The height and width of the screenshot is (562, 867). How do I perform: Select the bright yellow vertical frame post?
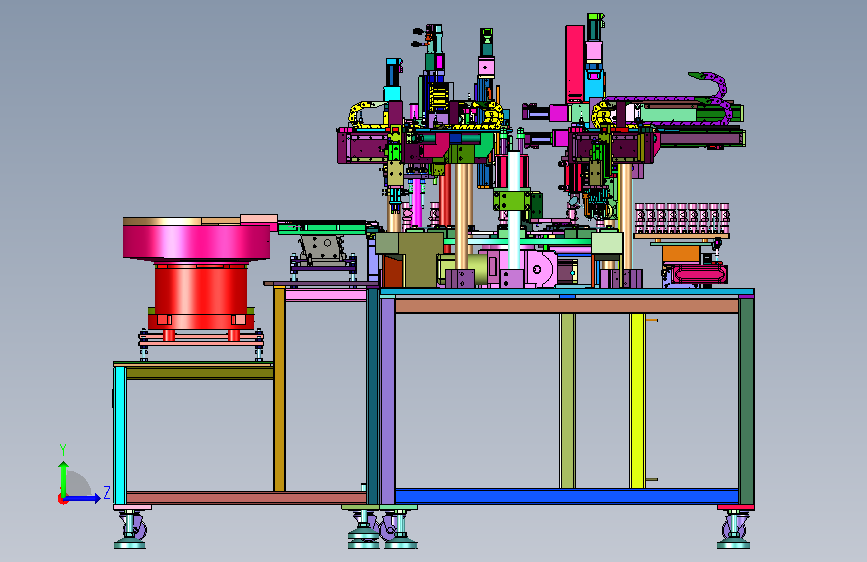click(638, 400)
